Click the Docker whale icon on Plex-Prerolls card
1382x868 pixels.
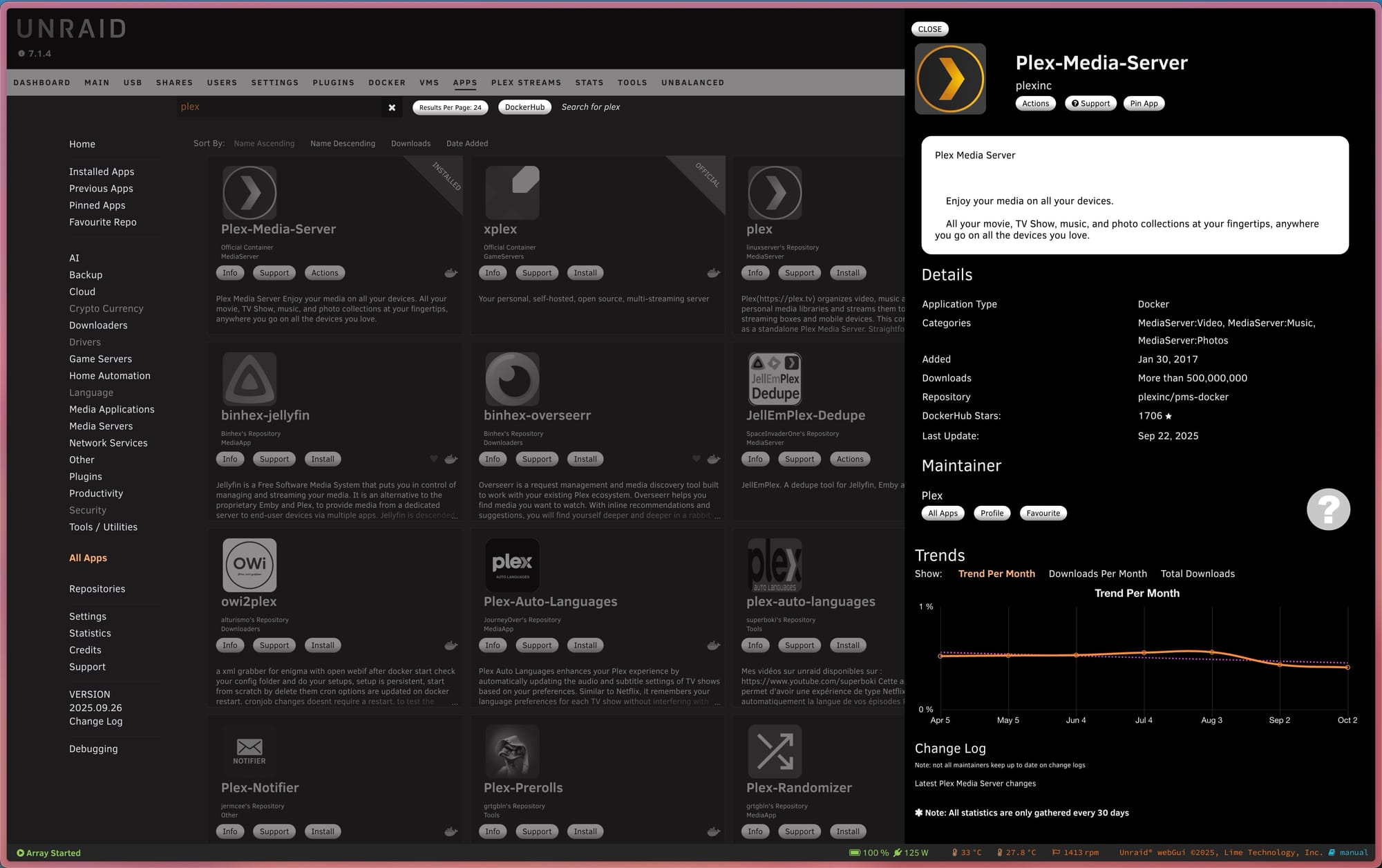click(714, 831)
